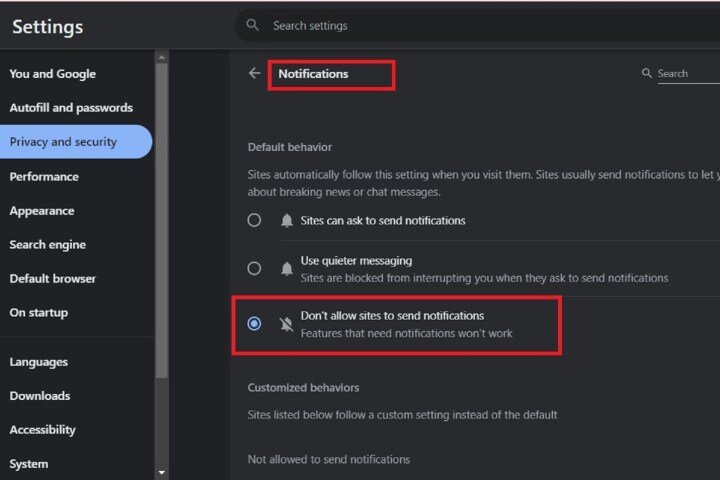This screenshot has height=480, width=720.
Task: Click the bell icon for Sites can ask
Action: click(287, 220)
